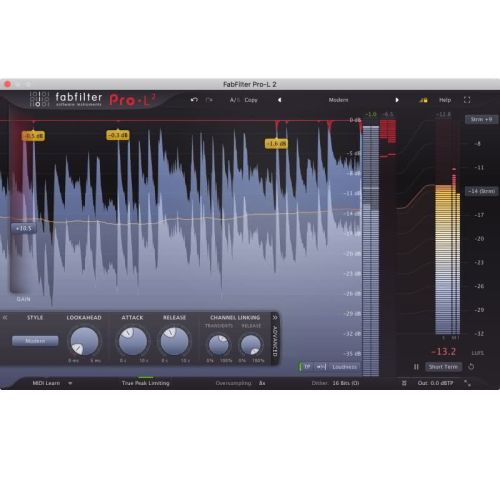The height and width of the screenshot is (500, 500).
Task: Pause the loudness meter
Action: 416,367
